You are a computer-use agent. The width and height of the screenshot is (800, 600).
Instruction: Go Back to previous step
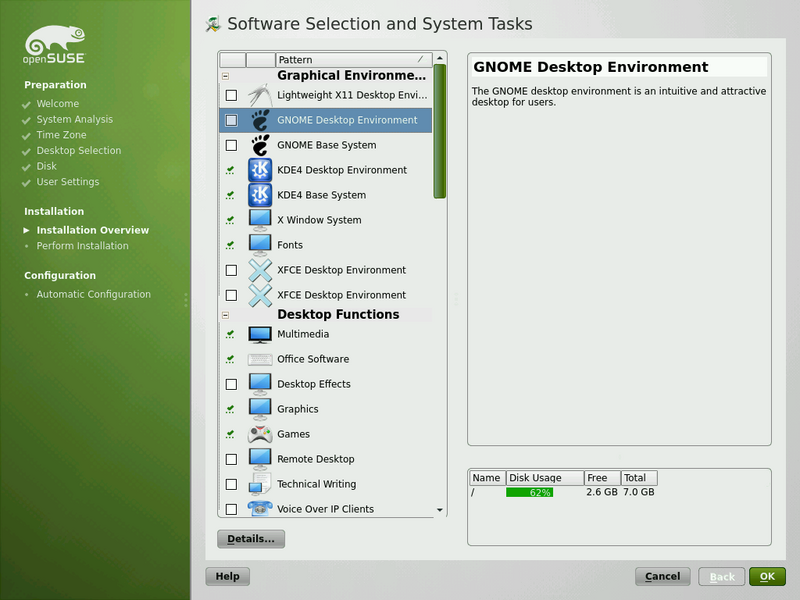point(722,577)
